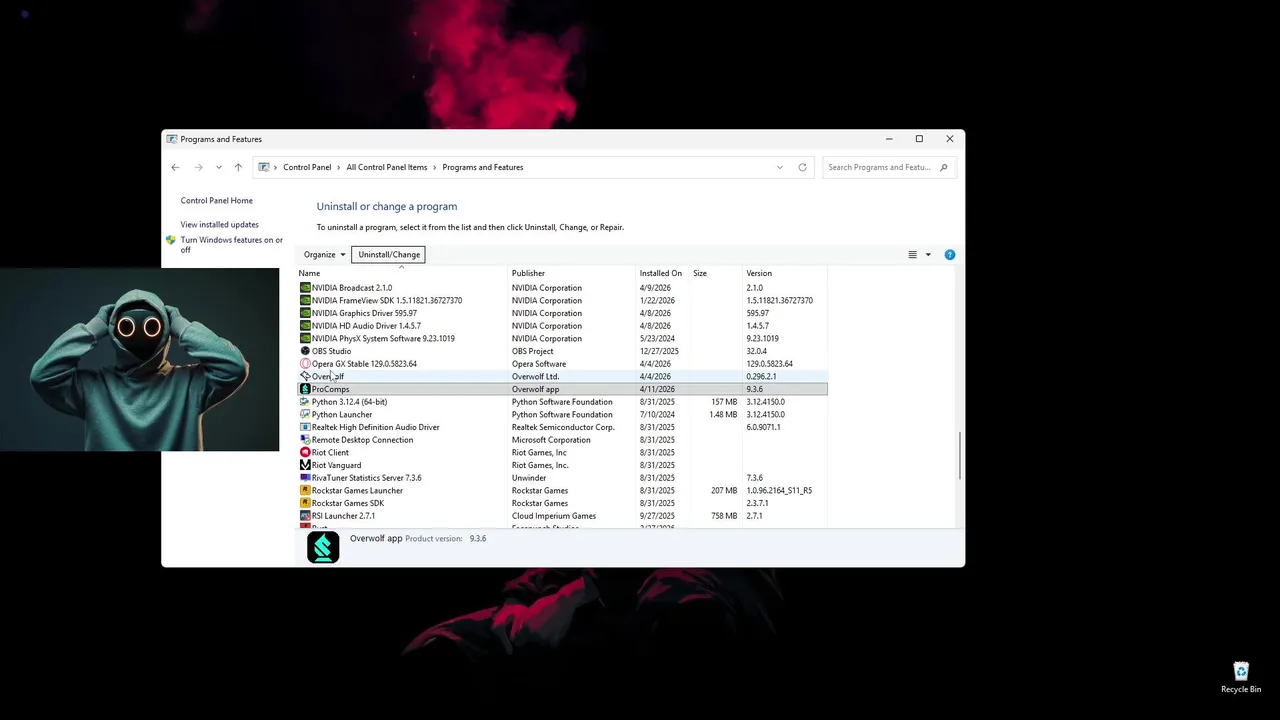Screen dimensions: 1280x720
Task: Expand the chevron before Control Panel breadcrumb
Action: (276, 167)
